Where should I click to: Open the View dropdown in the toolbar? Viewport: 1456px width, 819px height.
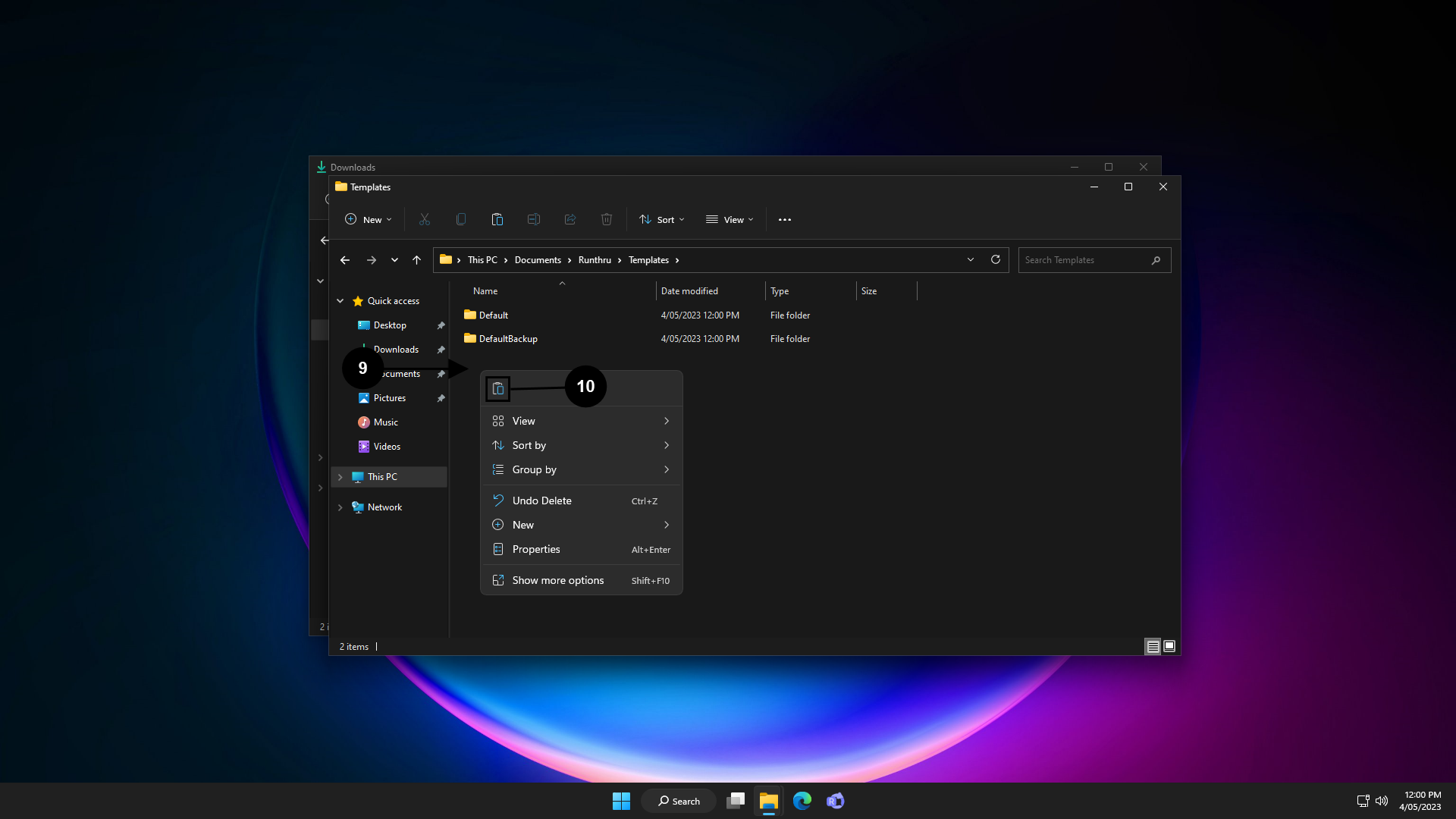pyautogui.click(x=730, y=219)
